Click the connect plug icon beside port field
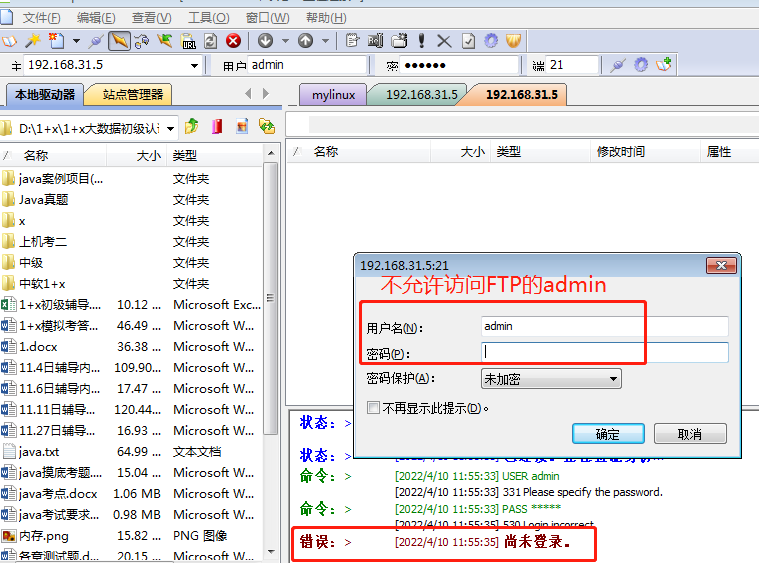This screenshot has width=759, height=563. click(x=618, y=65)
